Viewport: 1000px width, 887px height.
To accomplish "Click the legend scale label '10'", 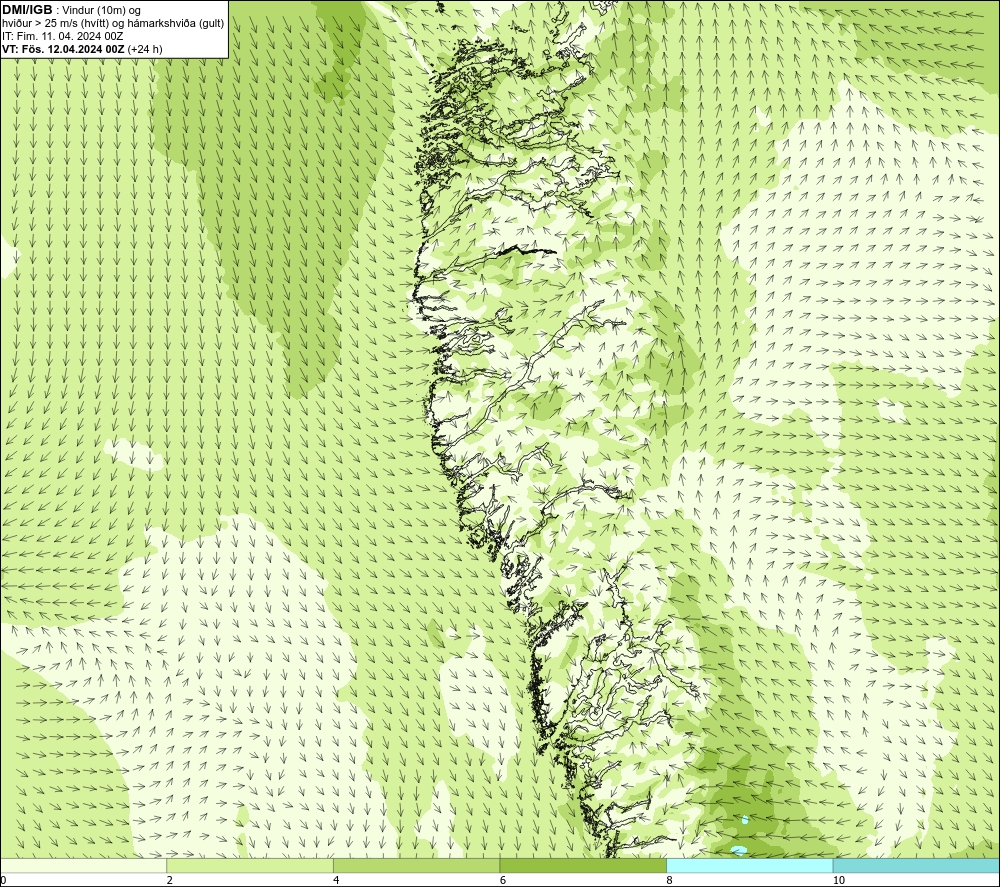I will [x=839, y=880].
